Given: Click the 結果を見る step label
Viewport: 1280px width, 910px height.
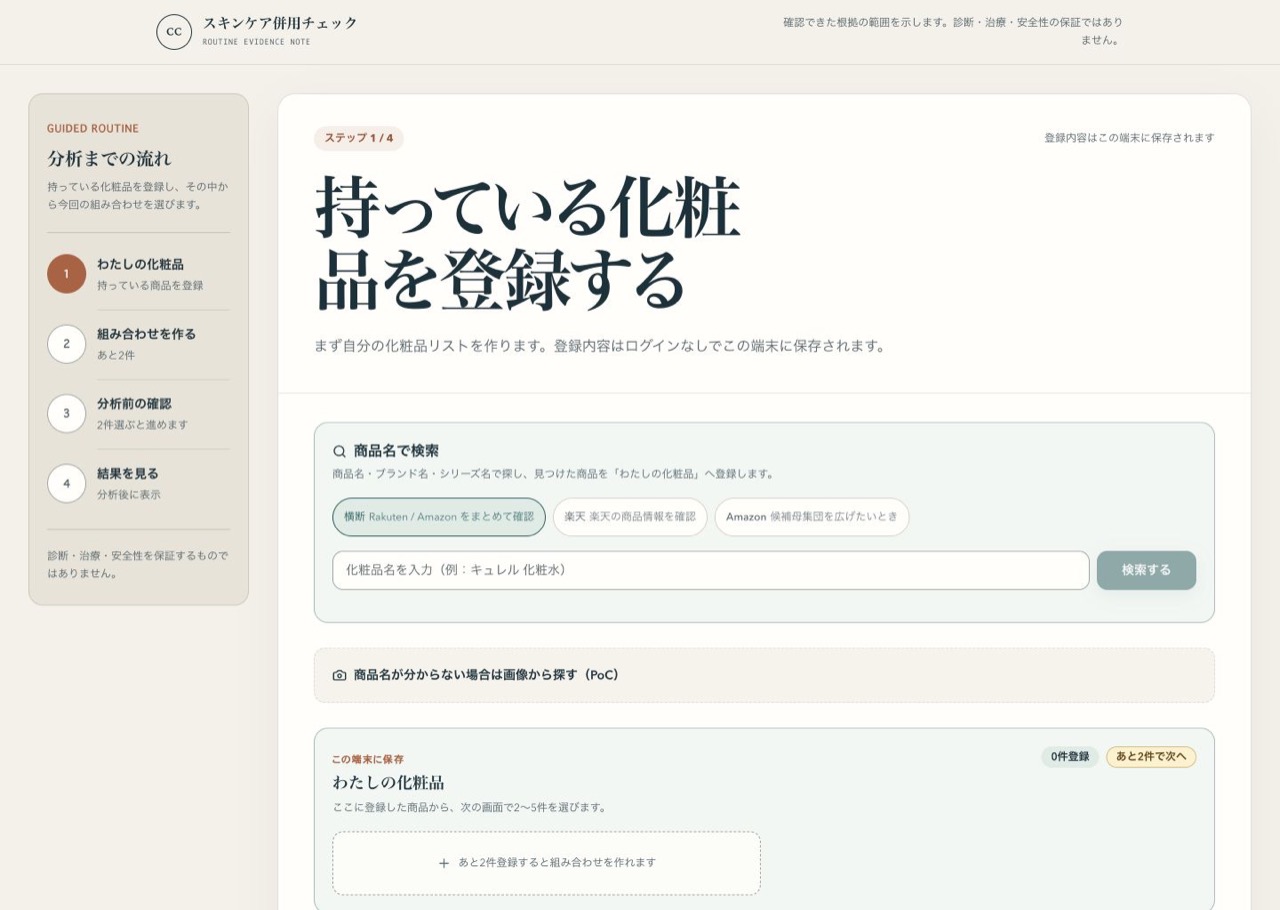Looking at the screenshot, I should click(128, 474).
